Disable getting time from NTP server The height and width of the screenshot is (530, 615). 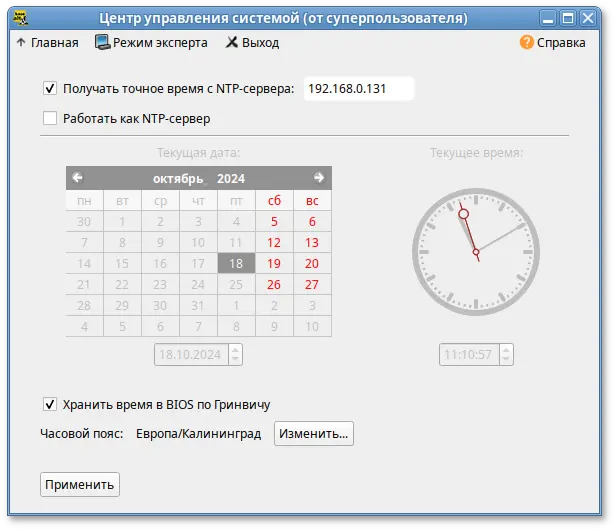(x=51, y=89)
